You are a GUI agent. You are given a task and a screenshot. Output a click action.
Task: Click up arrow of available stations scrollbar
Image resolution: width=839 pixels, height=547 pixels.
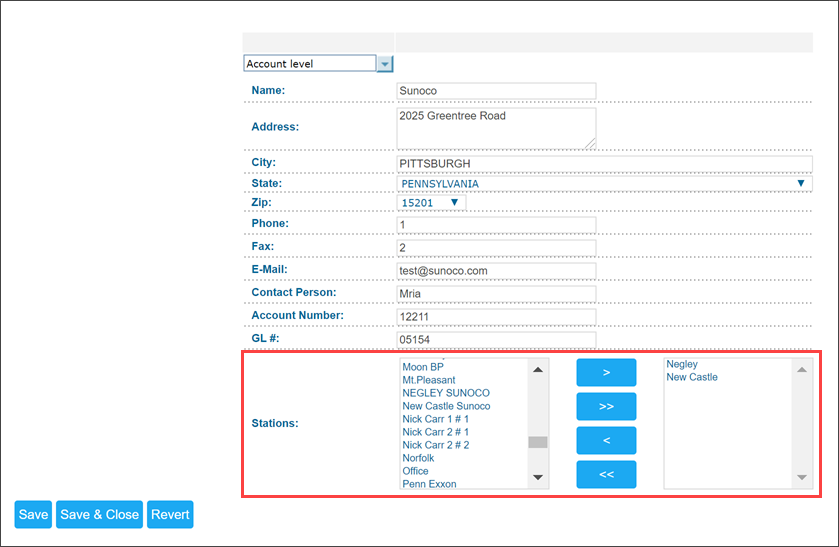(x=538, y=369)
